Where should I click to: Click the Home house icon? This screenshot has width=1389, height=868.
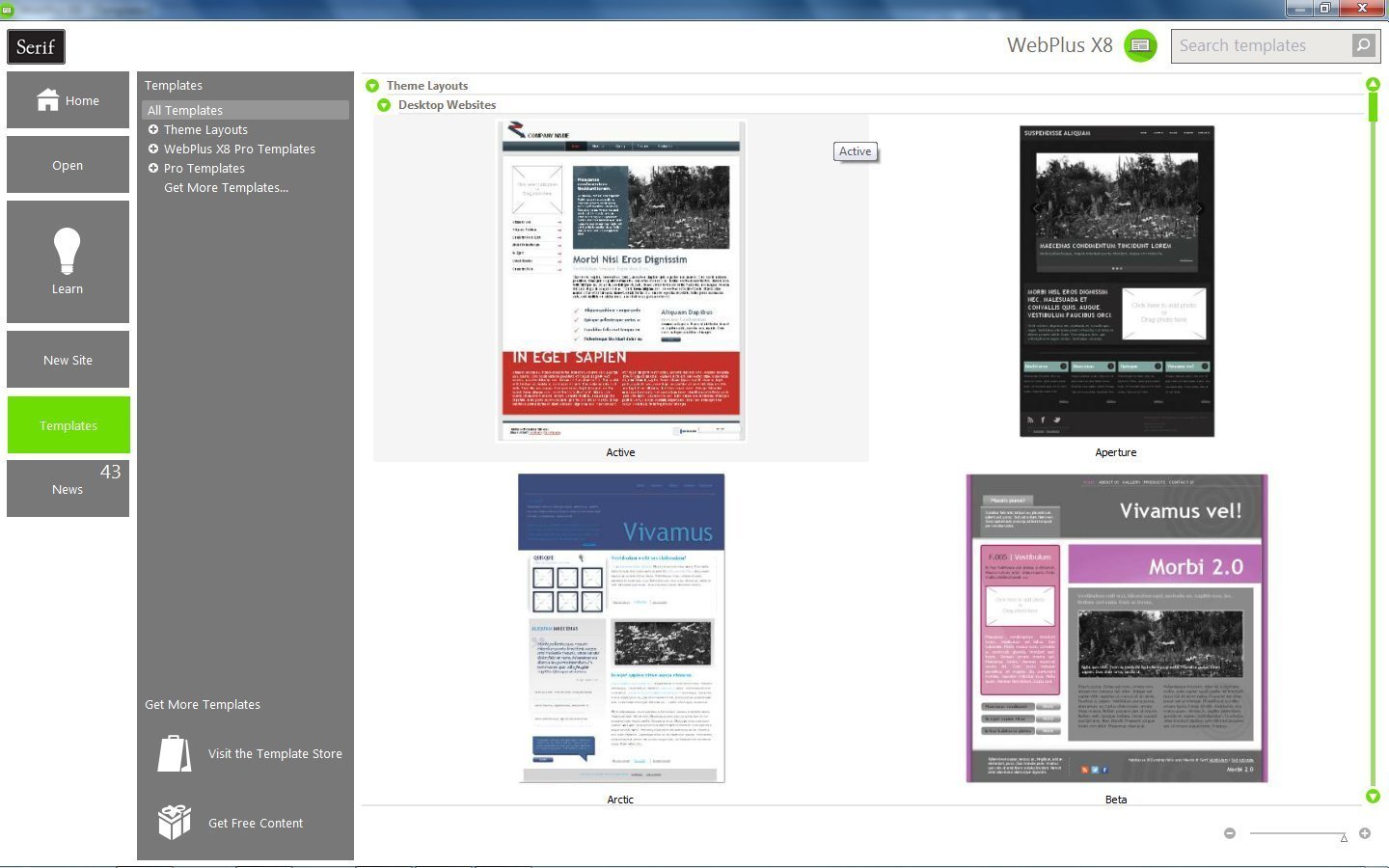pyautogui.click(x=48, y=99)
